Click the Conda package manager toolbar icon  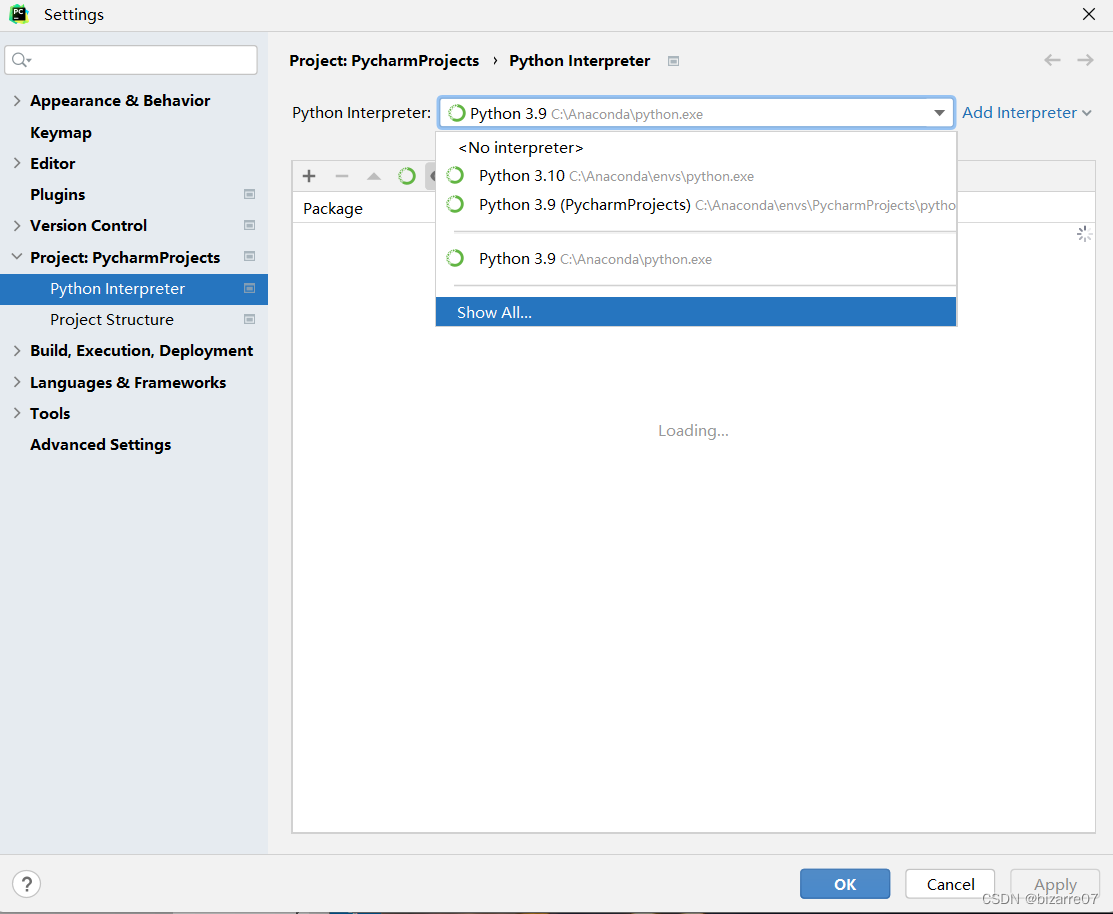(407, 176)
